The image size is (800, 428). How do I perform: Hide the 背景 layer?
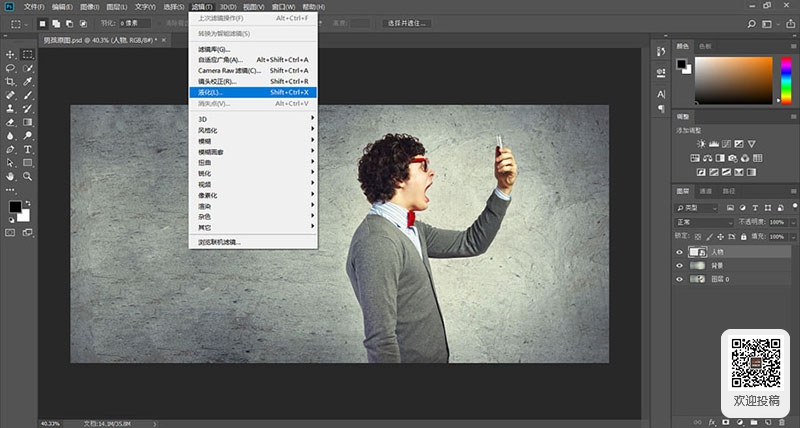679,266
